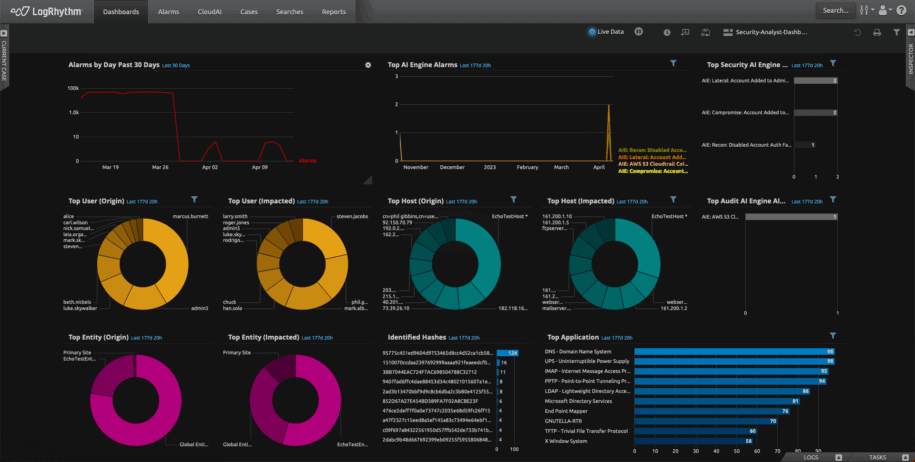Click EchoTestEn... label in Top Entity (Impacted)
The height and width of the screenshot is (462, 915).
(352, 444)
